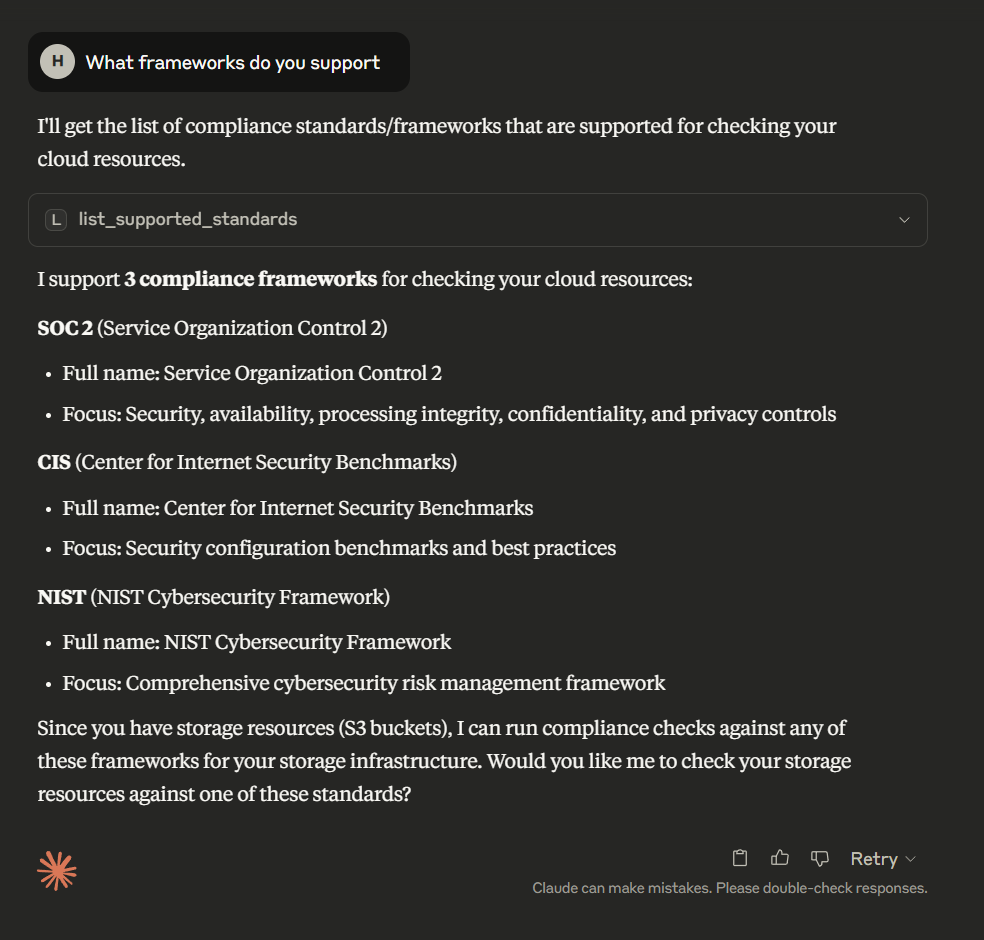Collapse the tool call using its chevron

click(904, 219)
